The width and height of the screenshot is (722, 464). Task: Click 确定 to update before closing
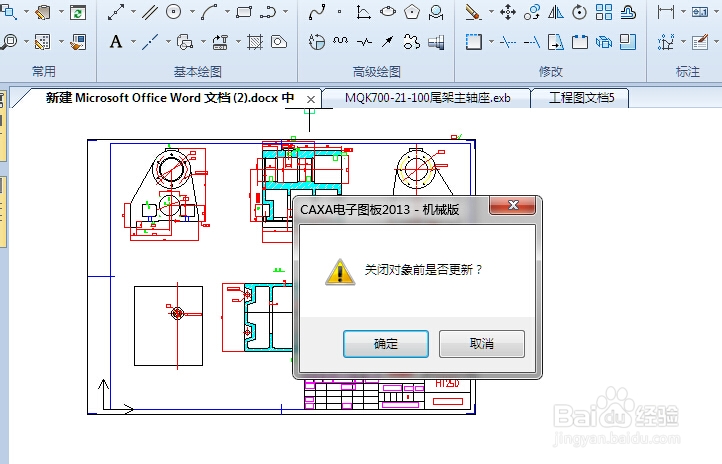(386, 344)
